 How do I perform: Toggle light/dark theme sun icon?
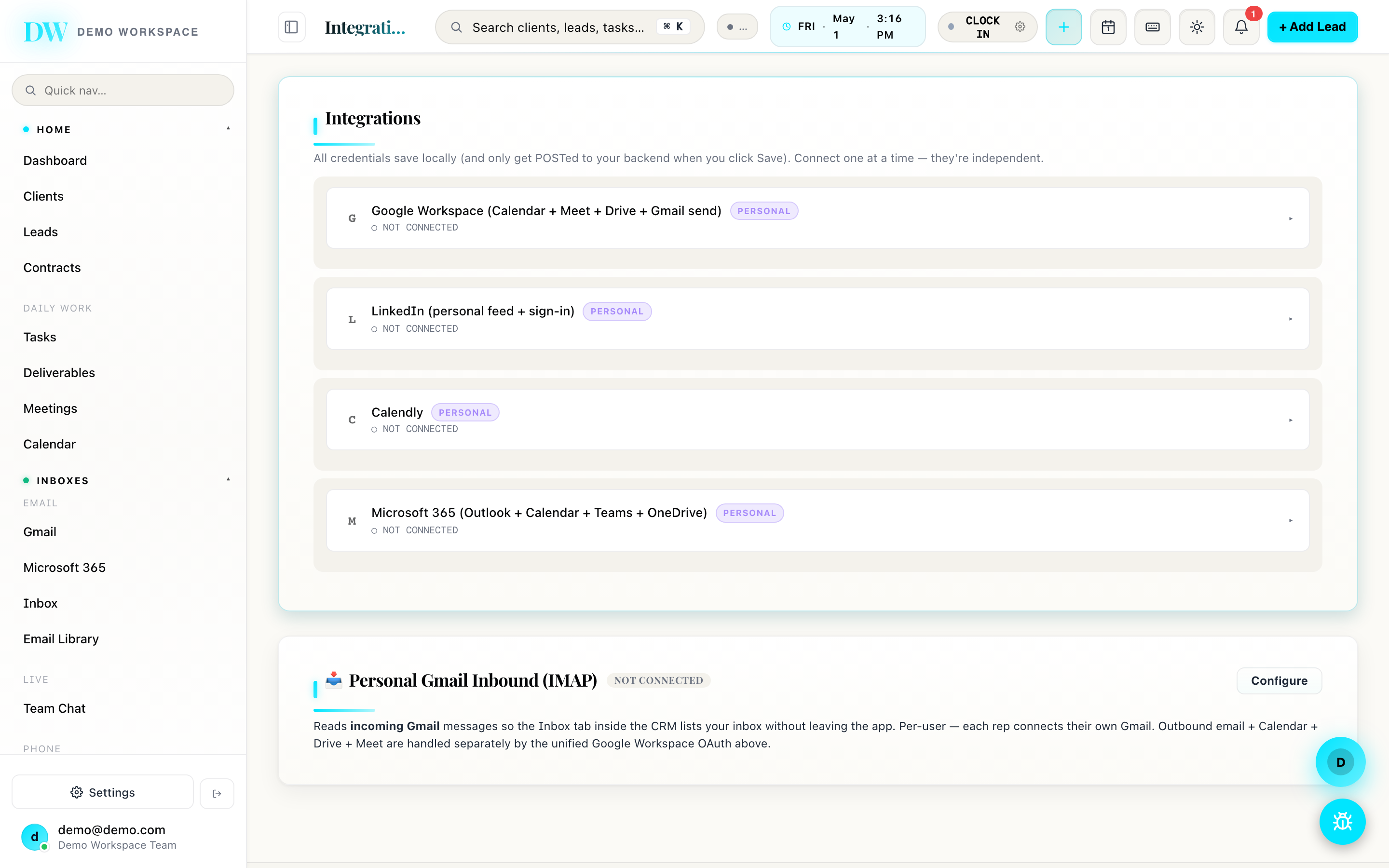click(1197, 27)
